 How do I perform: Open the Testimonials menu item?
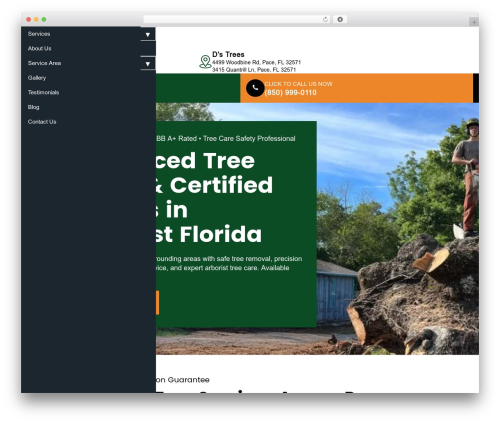pyautogui.click(x=43, y=93)
